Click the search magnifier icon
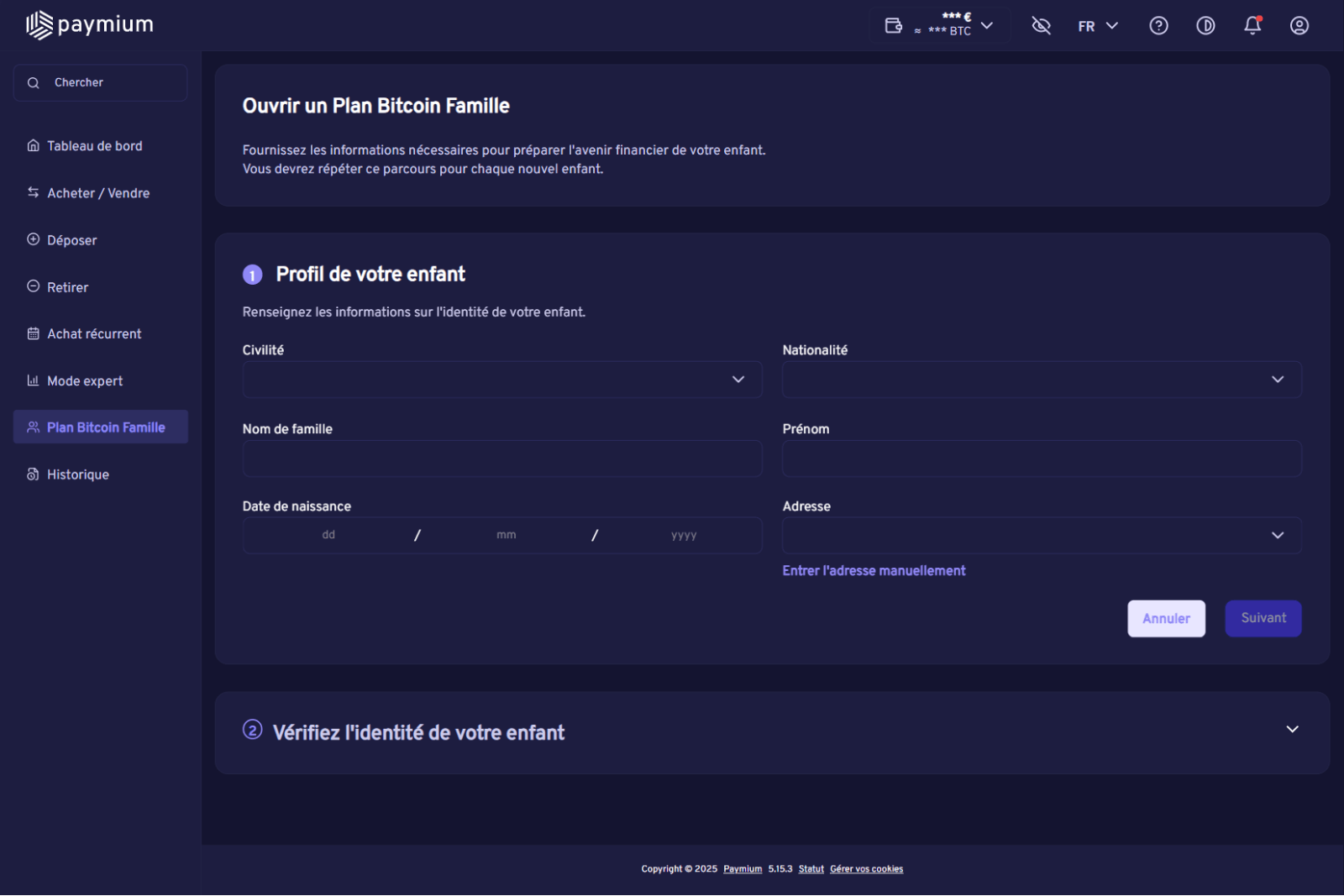Image resolution: width=1344 pixels, height=896 pixels. click(x=34, y=83)
